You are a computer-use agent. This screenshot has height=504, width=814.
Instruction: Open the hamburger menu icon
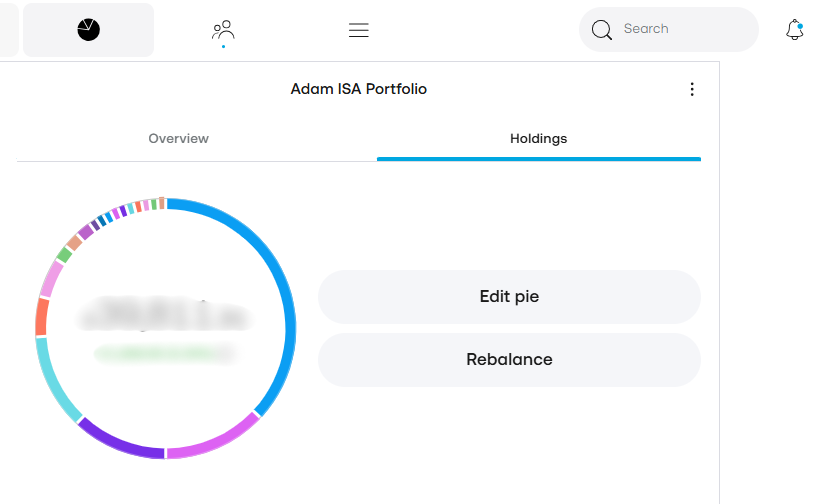(359, 30)
